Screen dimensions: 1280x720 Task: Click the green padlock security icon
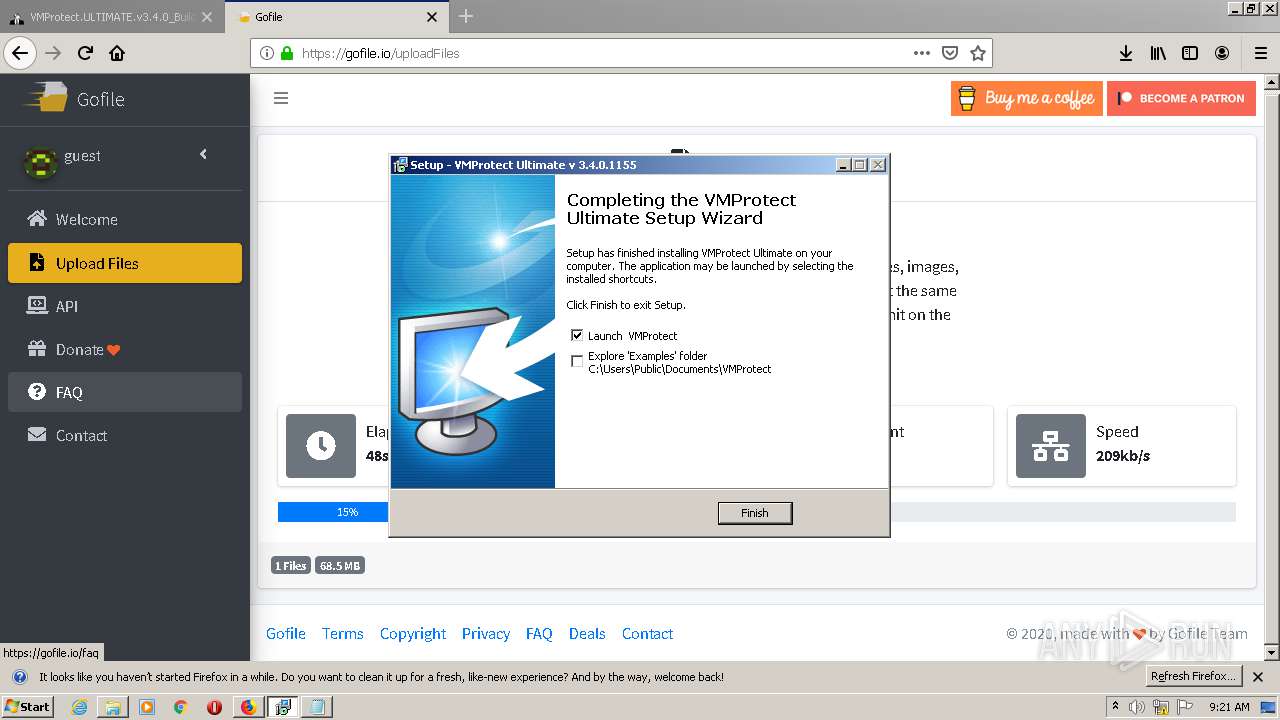click(x=287, y=53)
